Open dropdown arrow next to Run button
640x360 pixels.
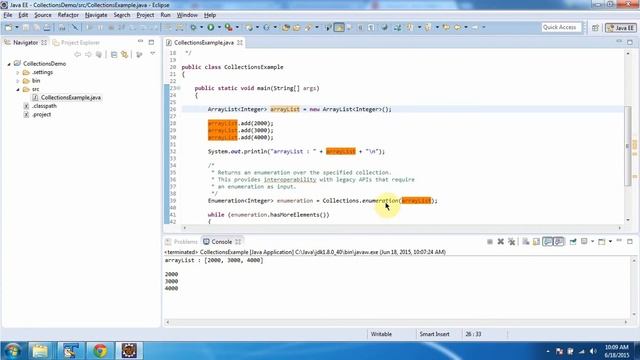[x=219, y=27]
